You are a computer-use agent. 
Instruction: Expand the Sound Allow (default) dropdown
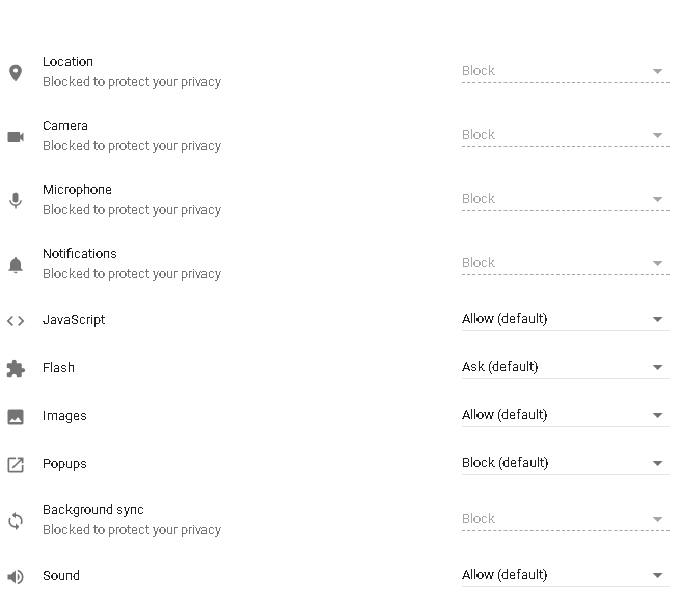click(x=565, y=575)
